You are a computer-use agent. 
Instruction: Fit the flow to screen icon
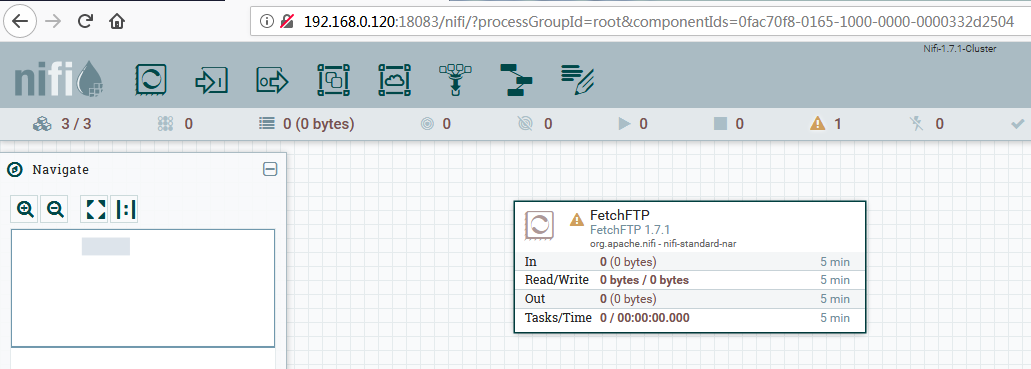(96, 210)
